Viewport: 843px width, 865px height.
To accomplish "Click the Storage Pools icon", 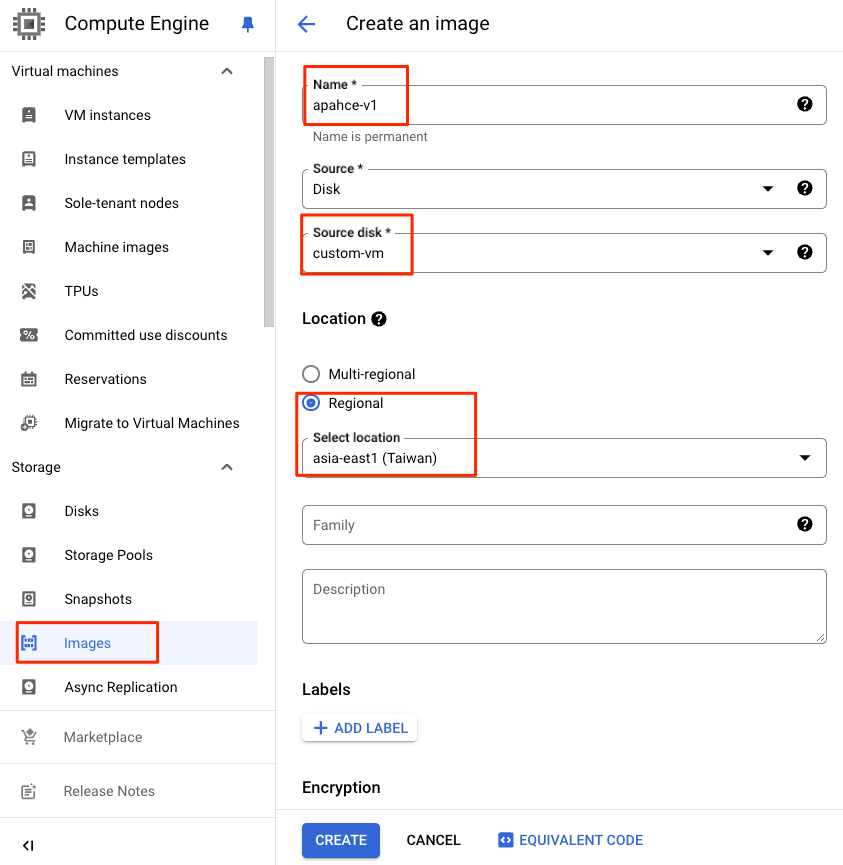I will pos(29,555).
